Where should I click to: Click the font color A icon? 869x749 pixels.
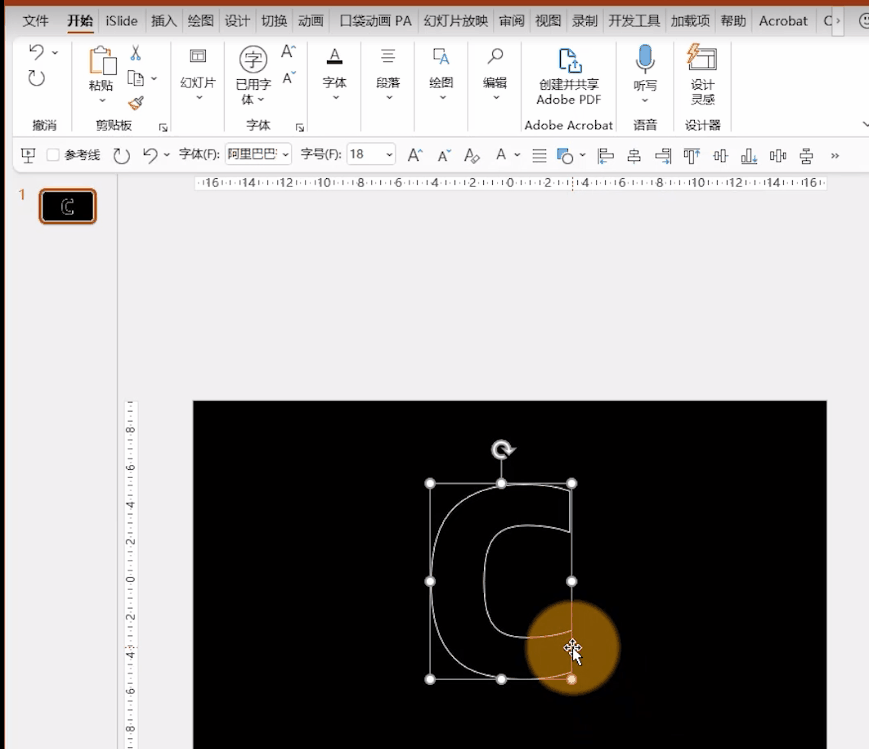coord(501,155)
